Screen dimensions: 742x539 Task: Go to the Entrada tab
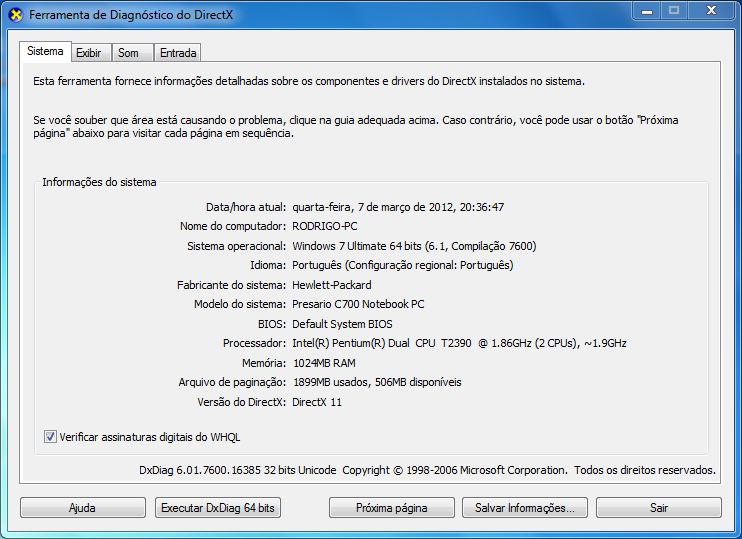(178, 52)
